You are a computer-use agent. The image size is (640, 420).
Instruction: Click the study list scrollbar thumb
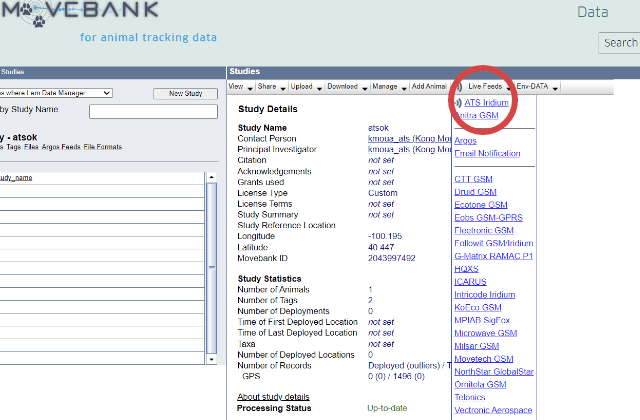click(x=211, y=268)
